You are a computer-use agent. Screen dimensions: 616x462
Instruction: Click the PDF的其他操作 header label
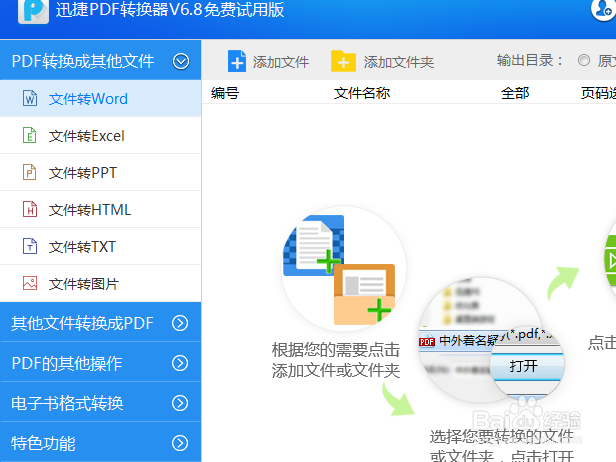pos(67,363)
